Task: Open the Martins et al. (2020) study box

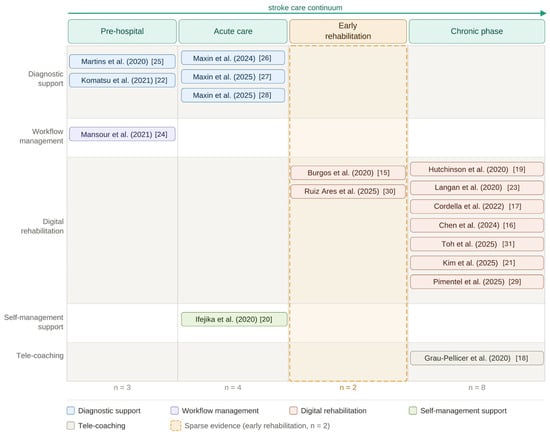Action: click(122, 61)
